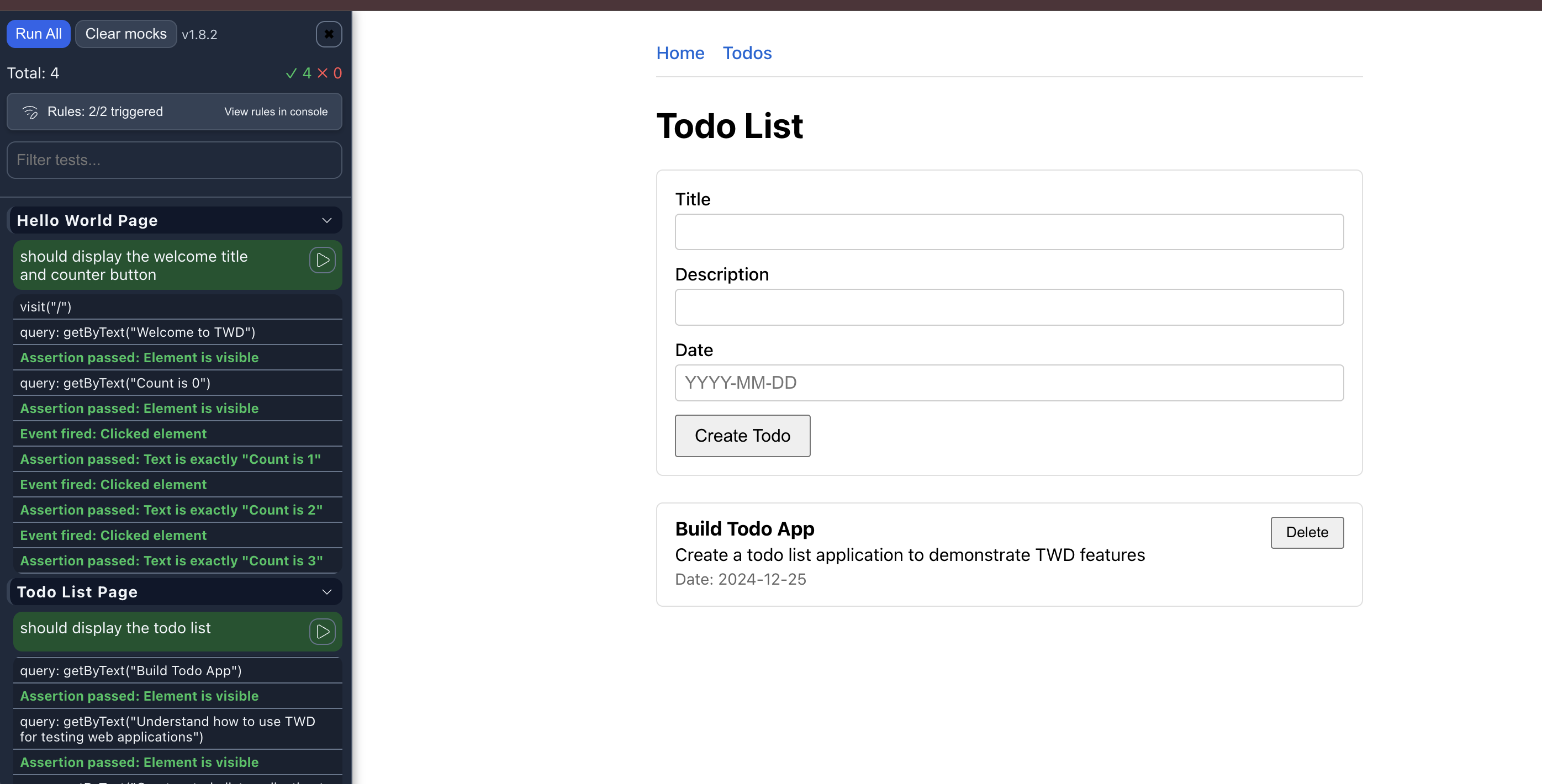
Task: Run the welcome title and counter test
Action: point(322,261)
